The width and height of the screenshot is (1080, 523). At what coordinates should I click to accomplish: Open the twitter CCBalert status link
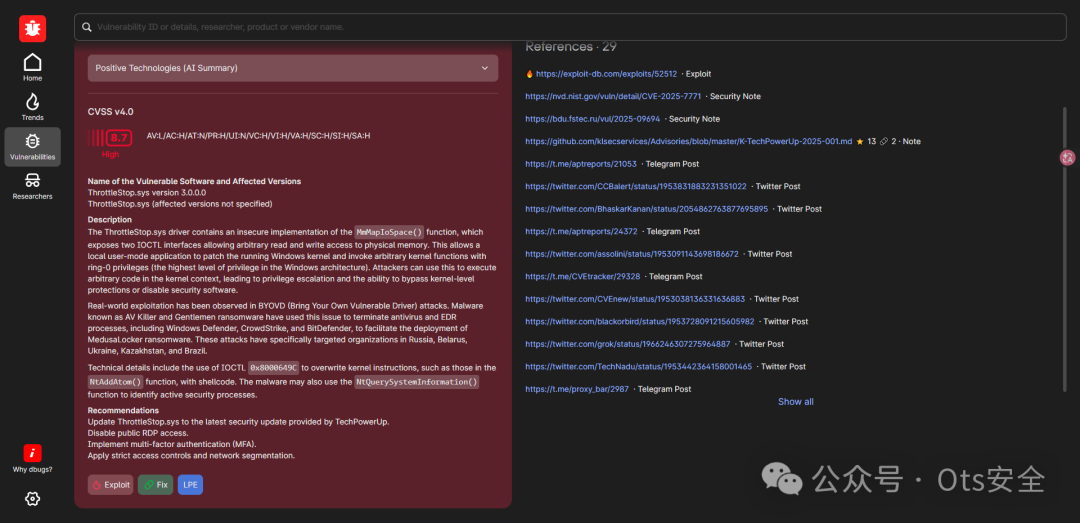tap(636, 186)
